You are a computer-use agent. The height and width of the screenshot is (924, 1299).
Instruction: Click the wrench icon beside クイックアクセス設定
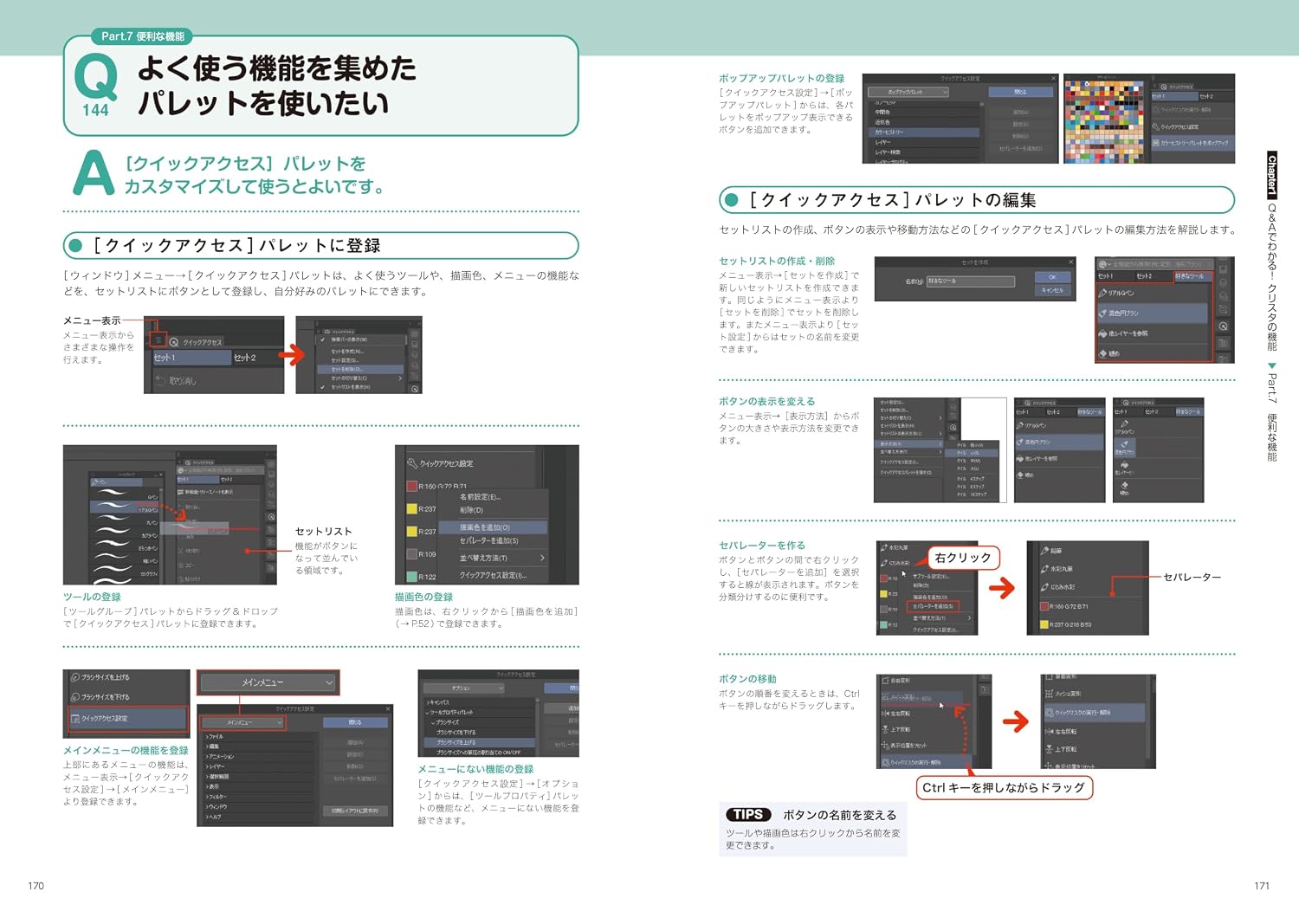click(413, 463)
